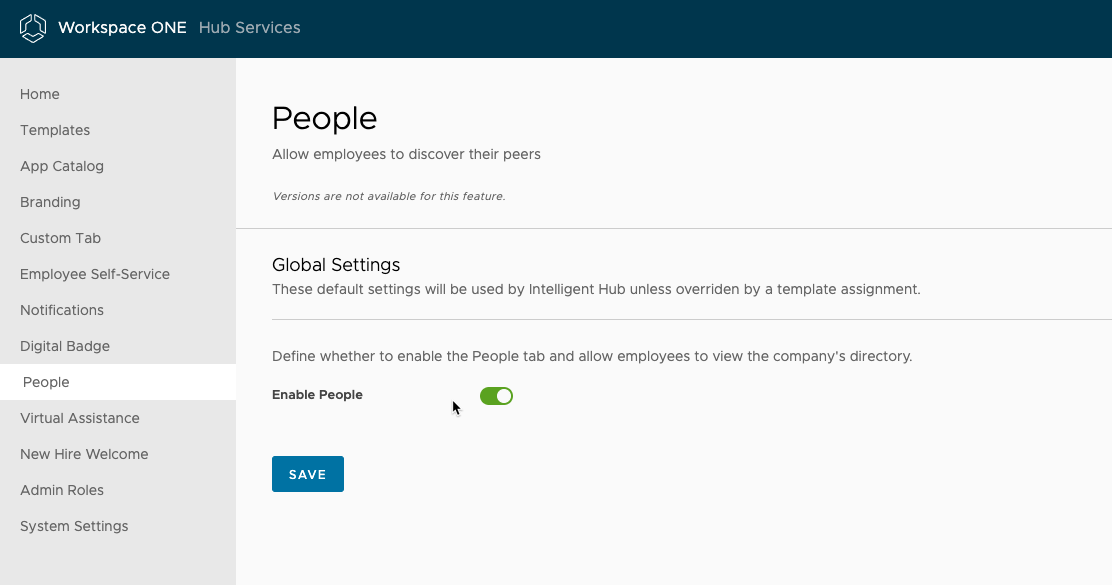Open the Digital Badge section

point(64,346)
